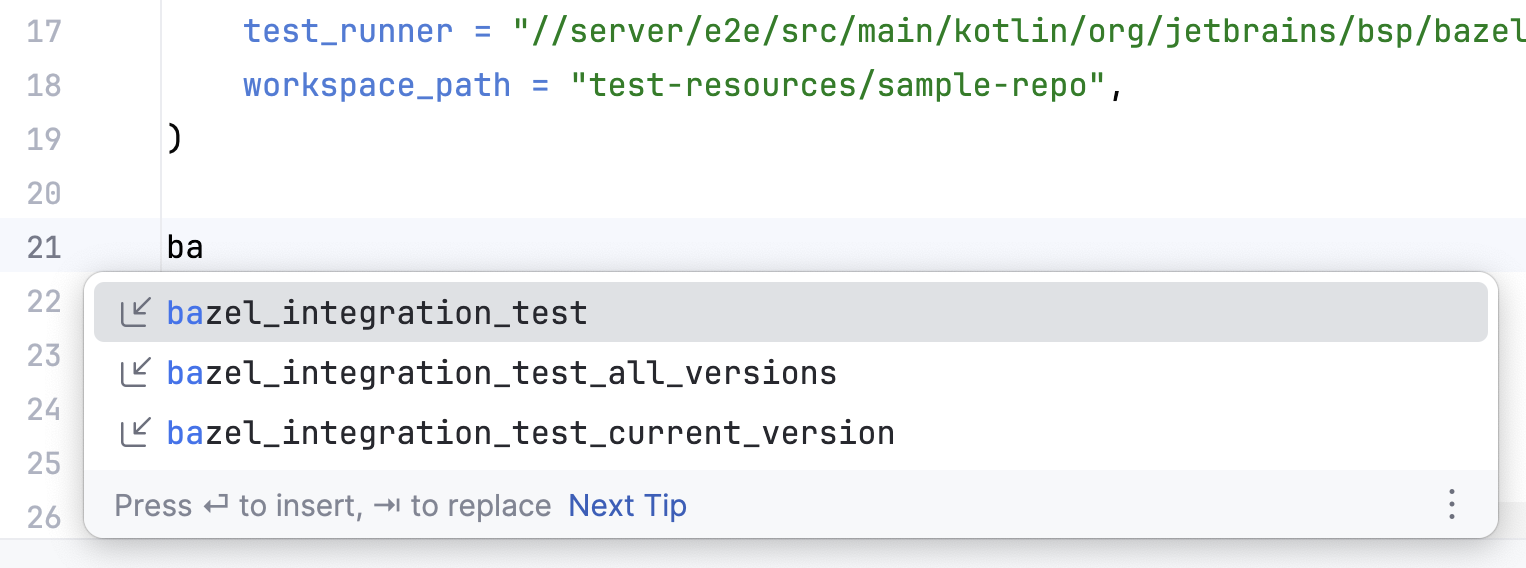
Task: Click the icon beside bazel_integration_test_all_versions
Action: pos(135,374)
